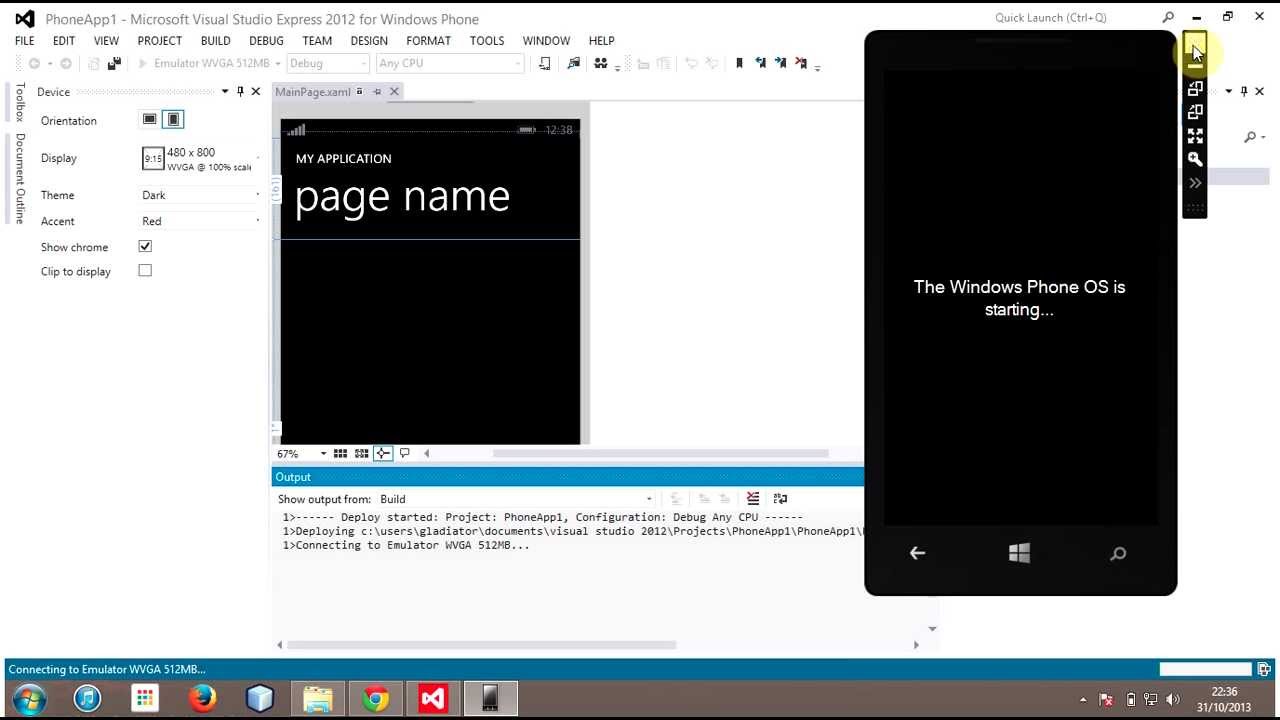The height and width of the screenshot is (720, 1280).
Task: Click the Output window horizontal scrollbar
Action: coord(482,645)
